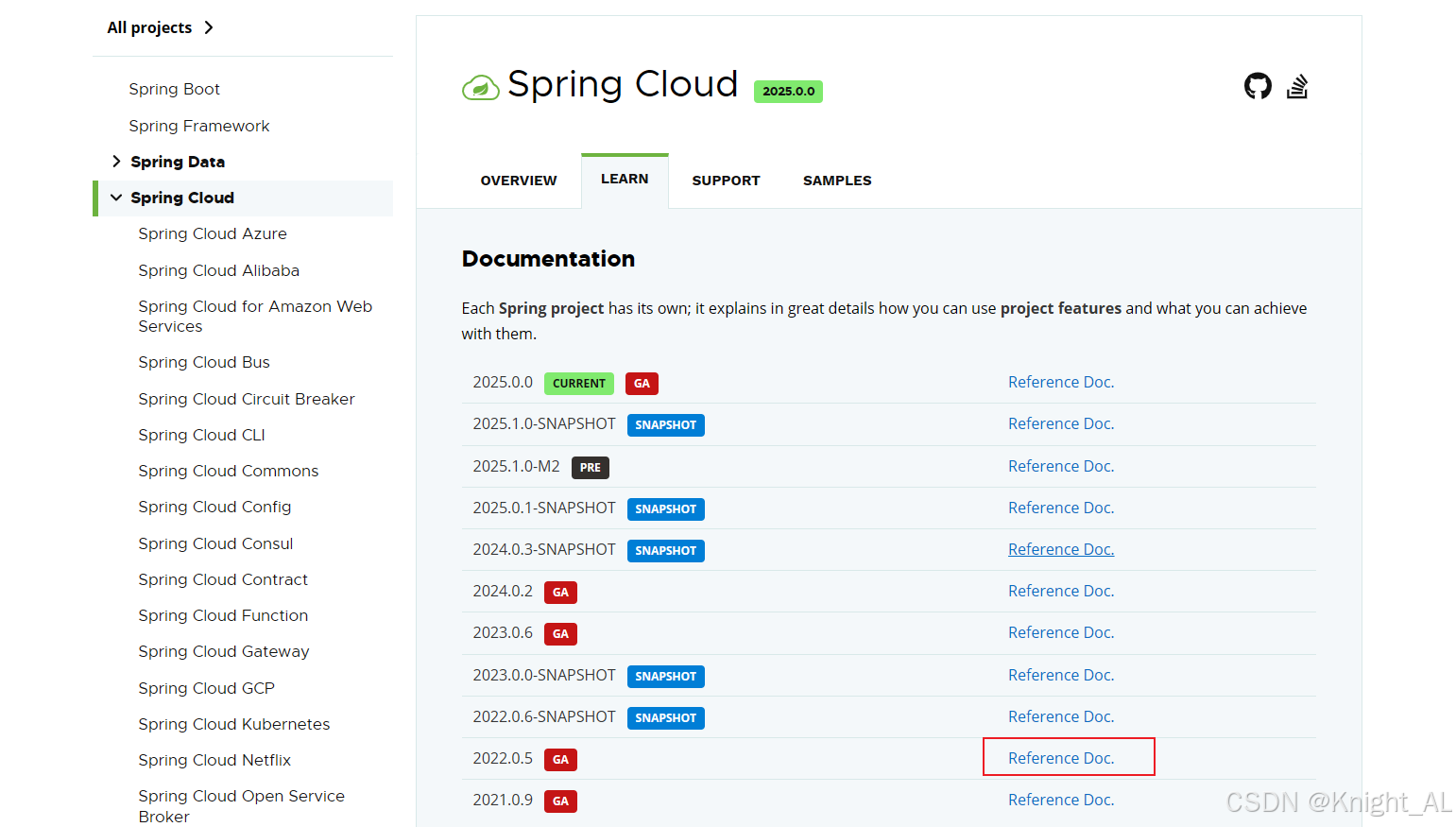Open Reference Doc. for 2025.1.0-SNAPSHOT
Viewport: 1456px width, 827px height.
(1061, 423)
